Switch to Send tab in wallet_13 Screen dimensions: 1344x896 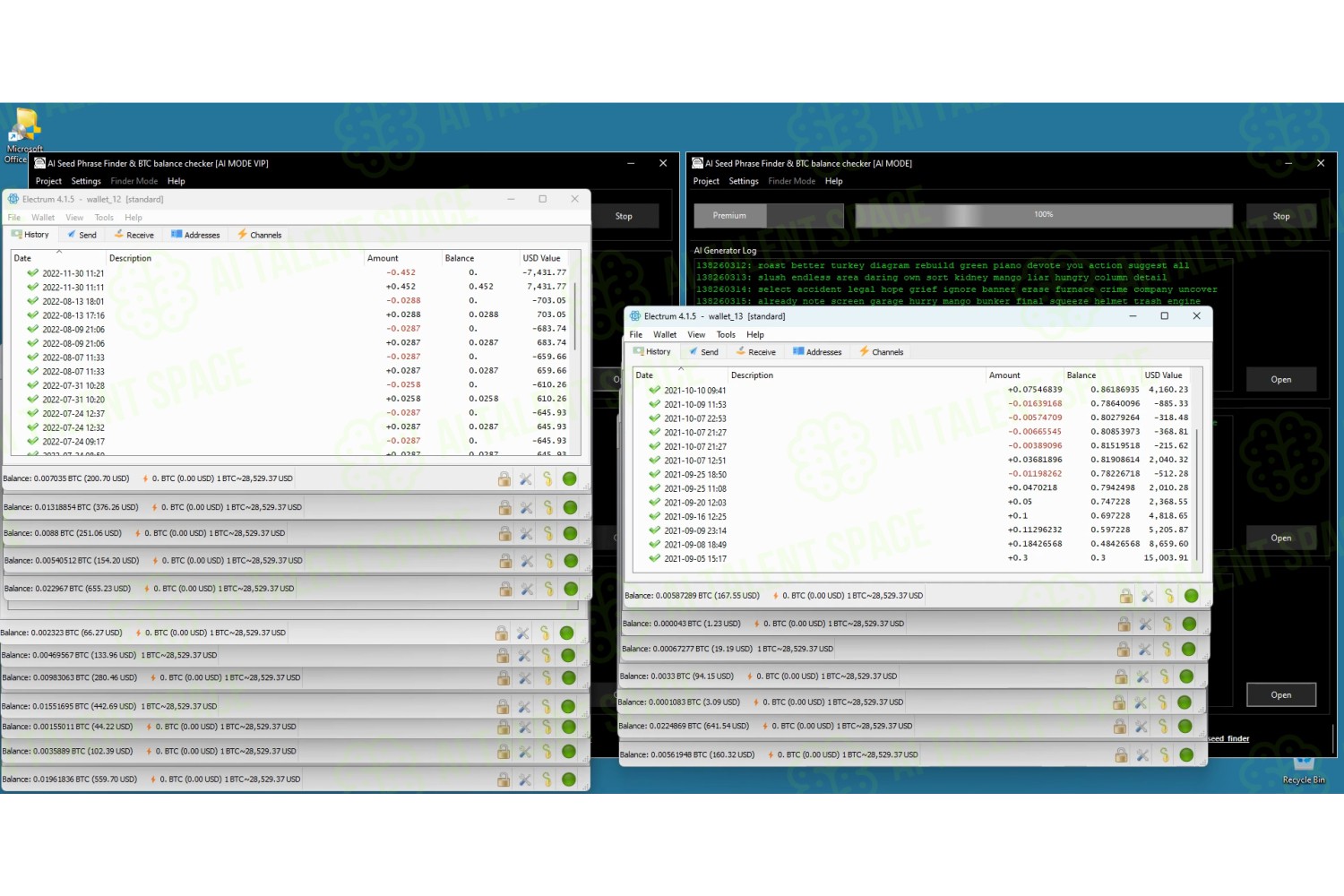coord(703,352)
